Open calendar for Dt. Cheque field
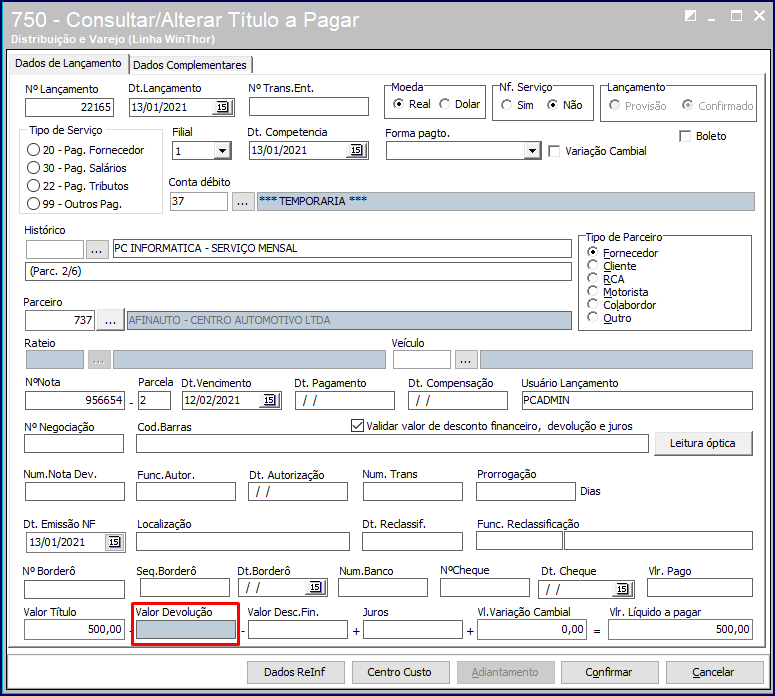The image size is (775, 696). click(622, 589)
